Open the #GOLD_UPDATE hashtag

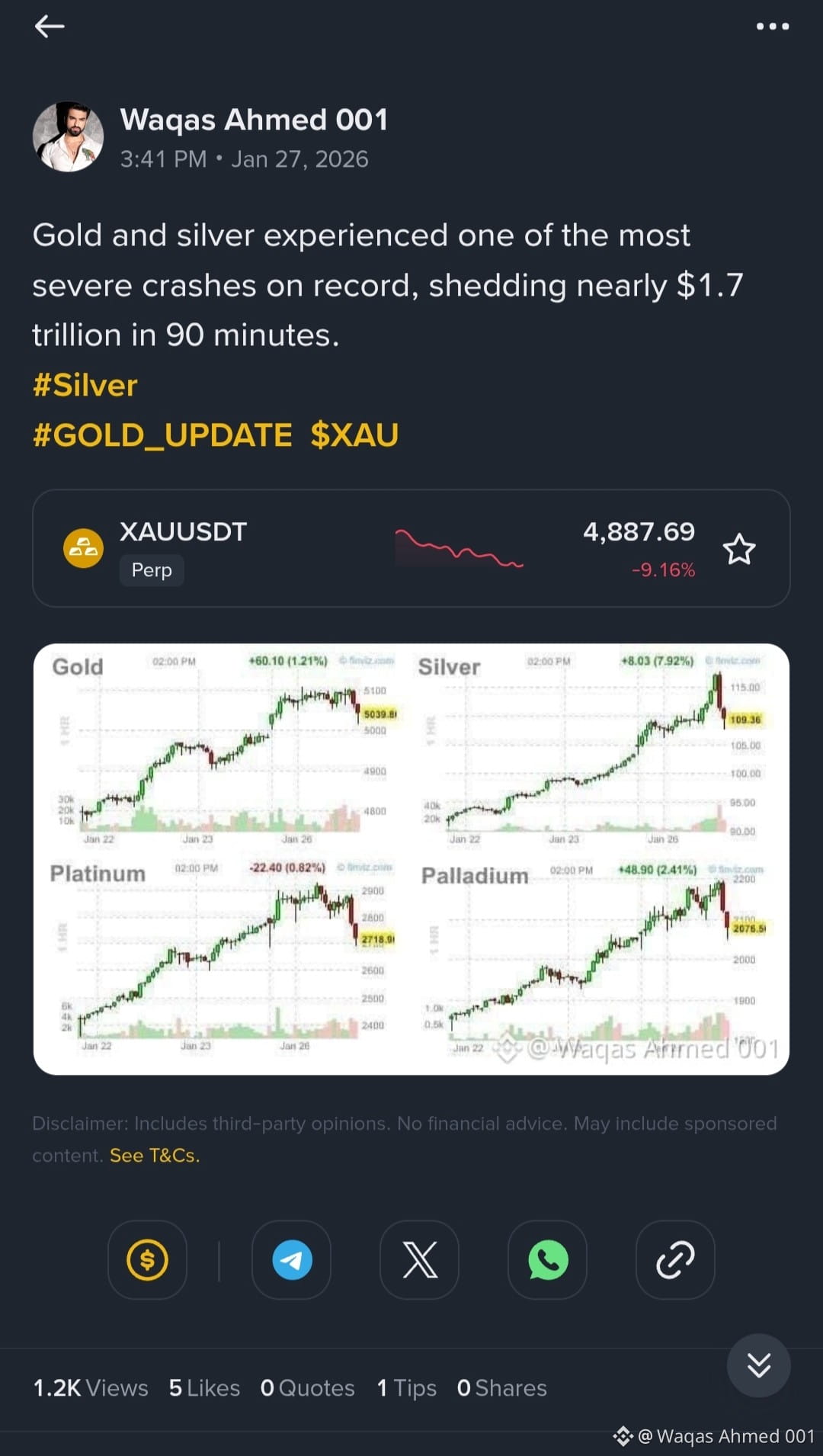tap(162, 435)
